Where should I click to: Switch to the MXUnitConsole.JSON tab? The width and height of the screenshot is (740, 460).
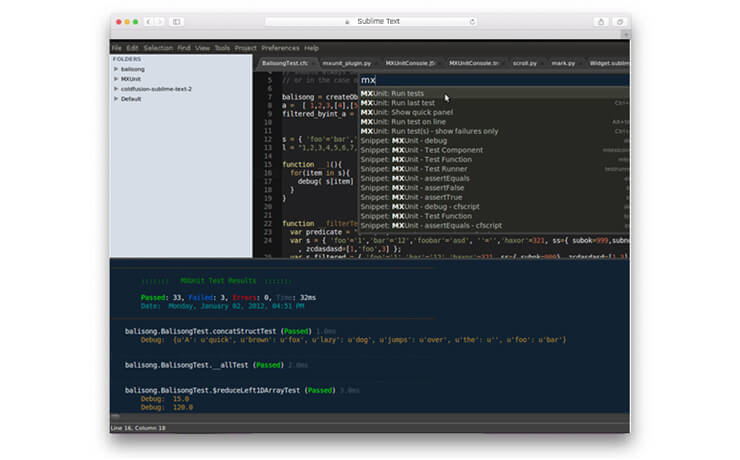pyautogui.click(x=410, y=63)
